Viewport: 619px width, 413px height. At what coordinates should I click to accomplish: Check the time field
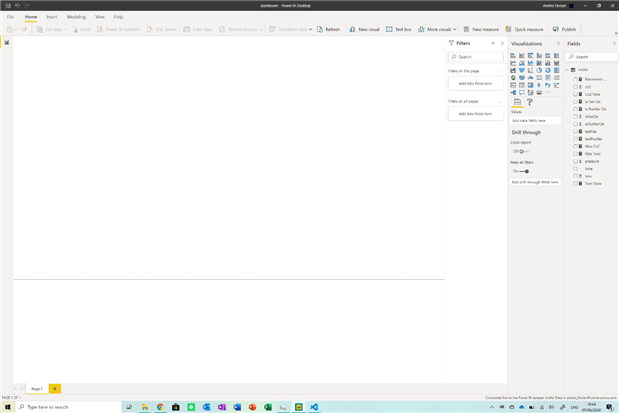pyautogui.click(x=575, y=169)
